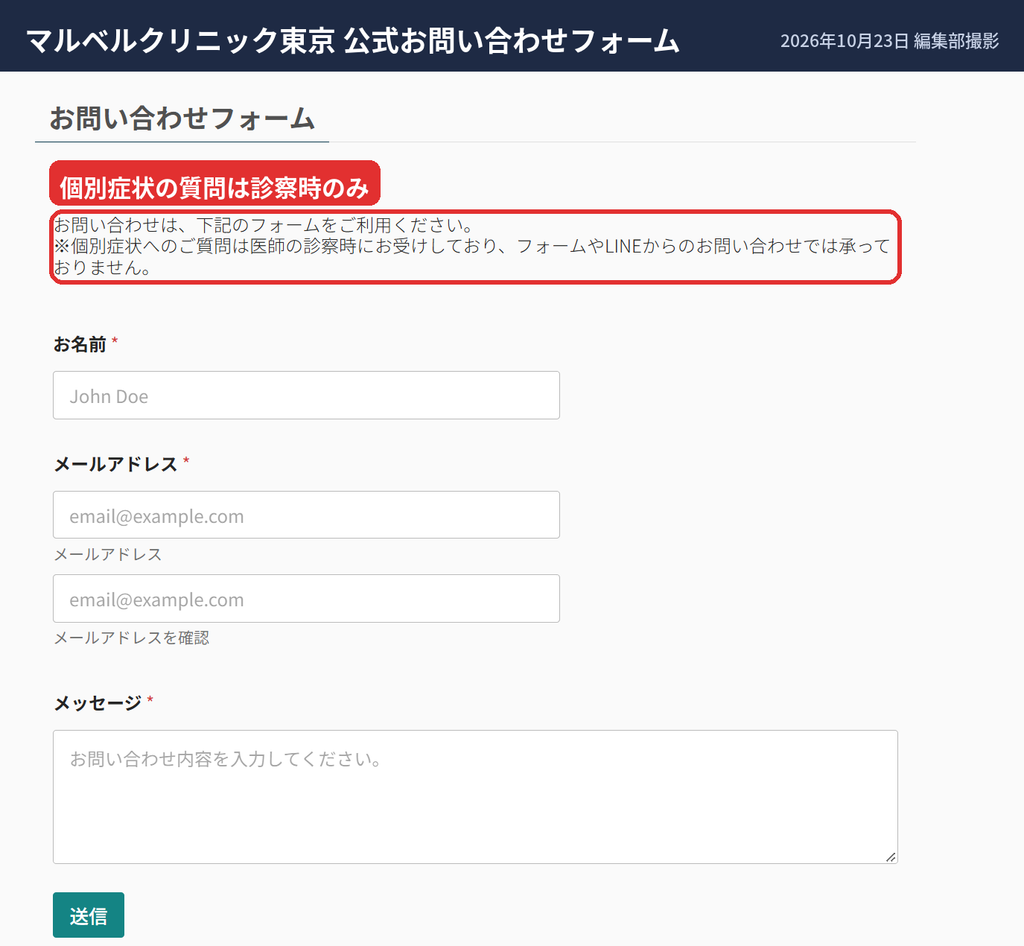
Task: Click the お名前 name input field
Action: pos(306,396)
